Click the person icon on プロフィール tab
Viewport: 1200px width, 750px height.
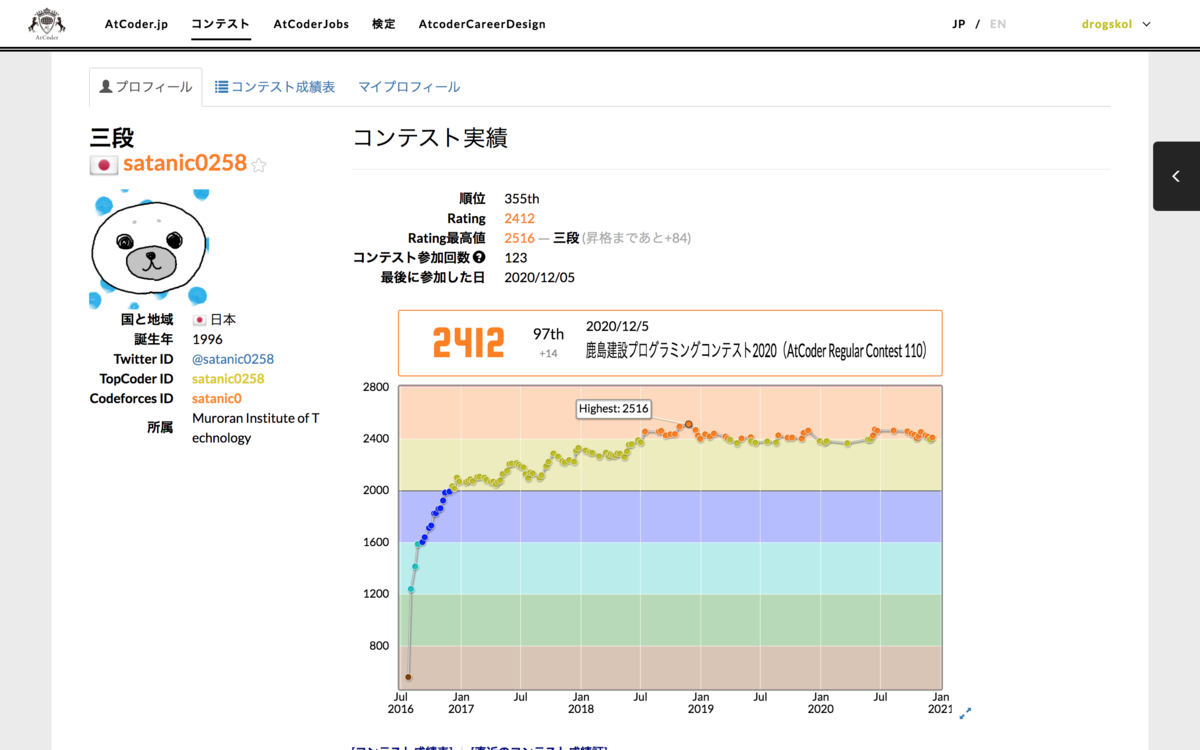[x=106, y=87]
